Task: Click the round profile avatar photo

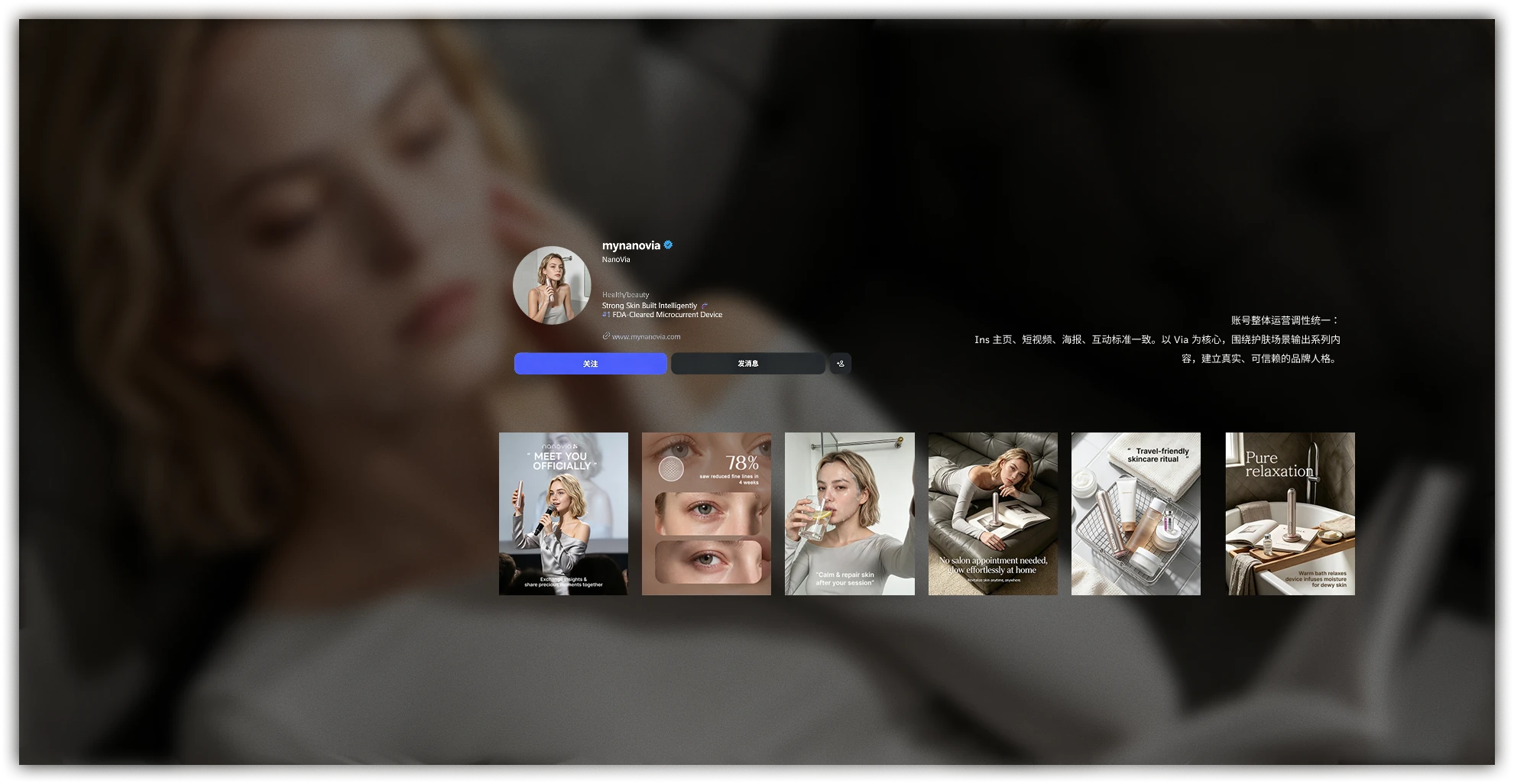Action: [552, 285]
